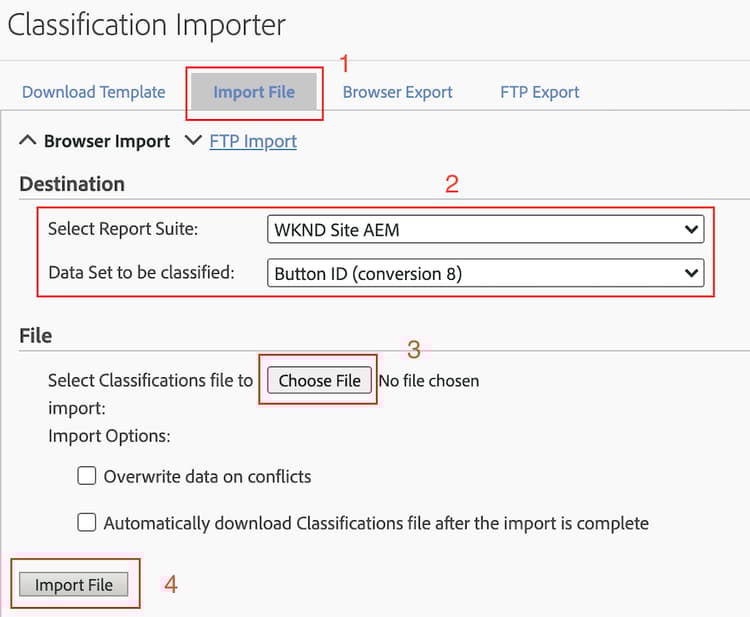Switch to the Download Template tab
The image size is (750, 617).
(94, 92)
